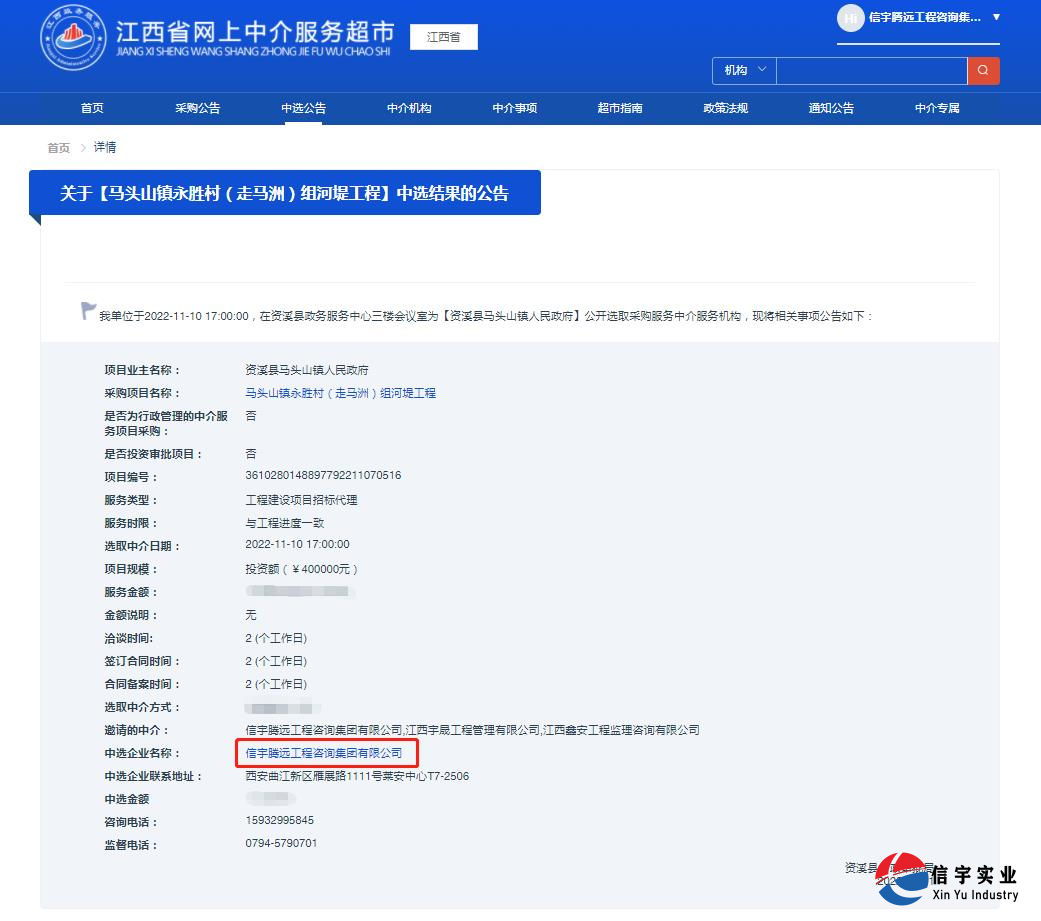The height and width of the screenshot is (921, 1041).
Task: Go to 超市指南 from the top menu
Action: 619,108
